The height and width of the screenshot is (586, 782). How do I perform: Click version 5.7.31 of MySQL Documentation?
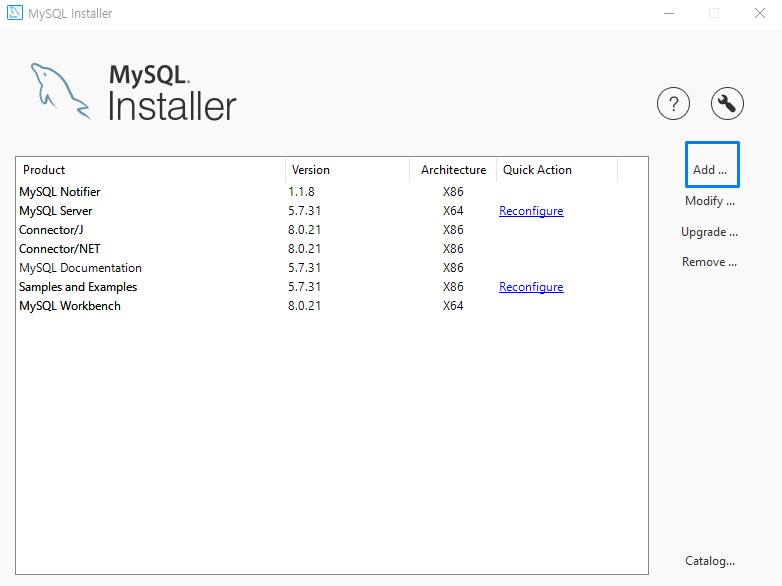[x=304, y=268]
